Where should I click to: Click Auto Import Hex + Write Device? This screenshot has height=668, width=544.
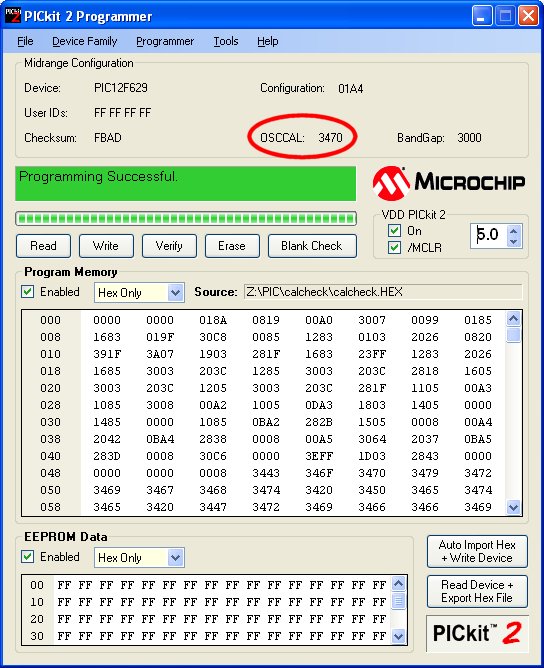[477, 551]
